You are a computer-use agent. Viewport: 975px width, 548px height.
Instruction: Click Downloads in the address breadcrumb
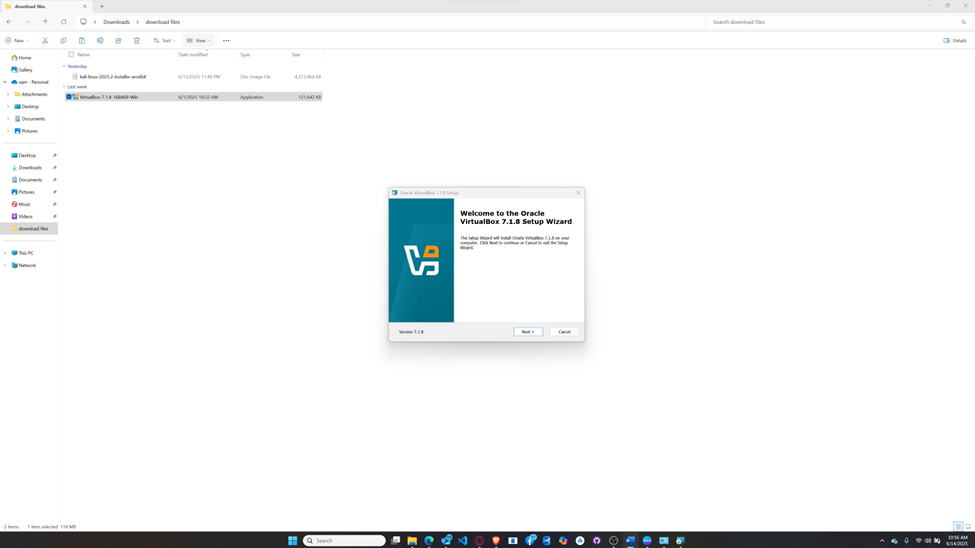pyautogui.click(x=116, y=22)
